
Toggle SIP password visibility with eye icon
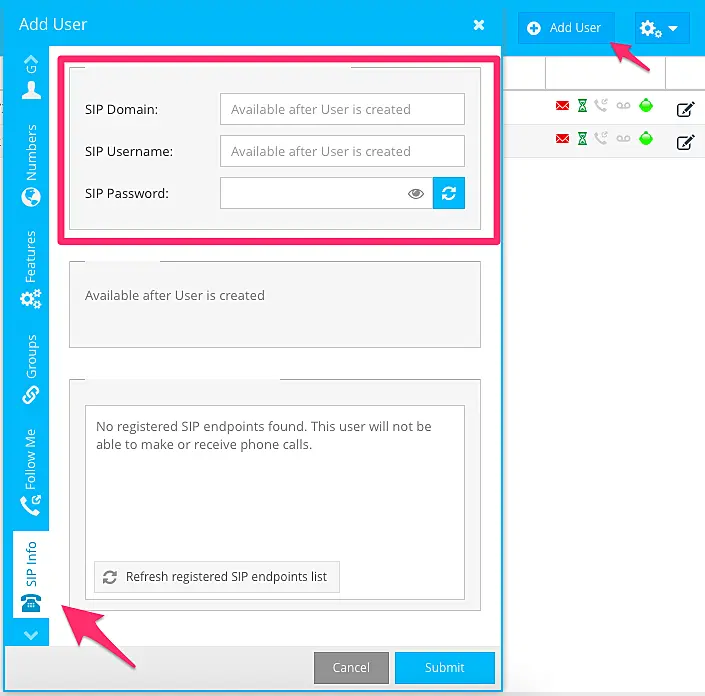[x=416, y=194]
